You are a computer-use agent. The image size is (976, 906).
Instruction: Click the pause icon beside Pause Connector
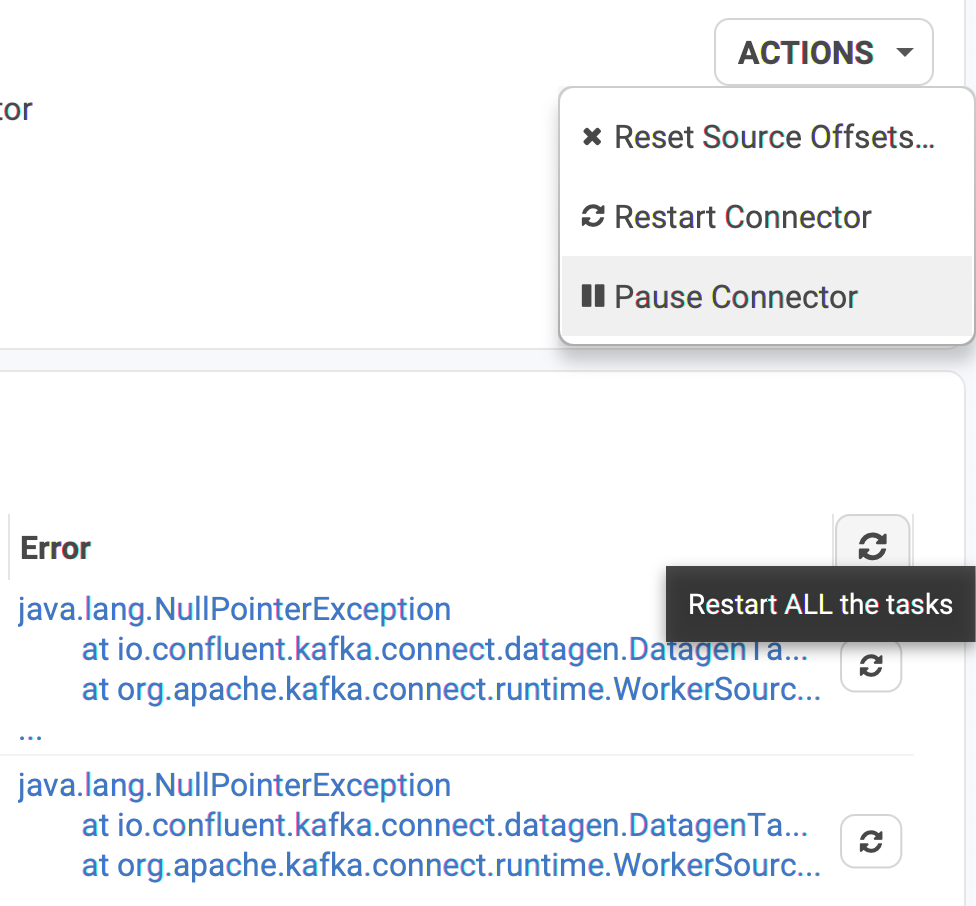tap(593, 296)
